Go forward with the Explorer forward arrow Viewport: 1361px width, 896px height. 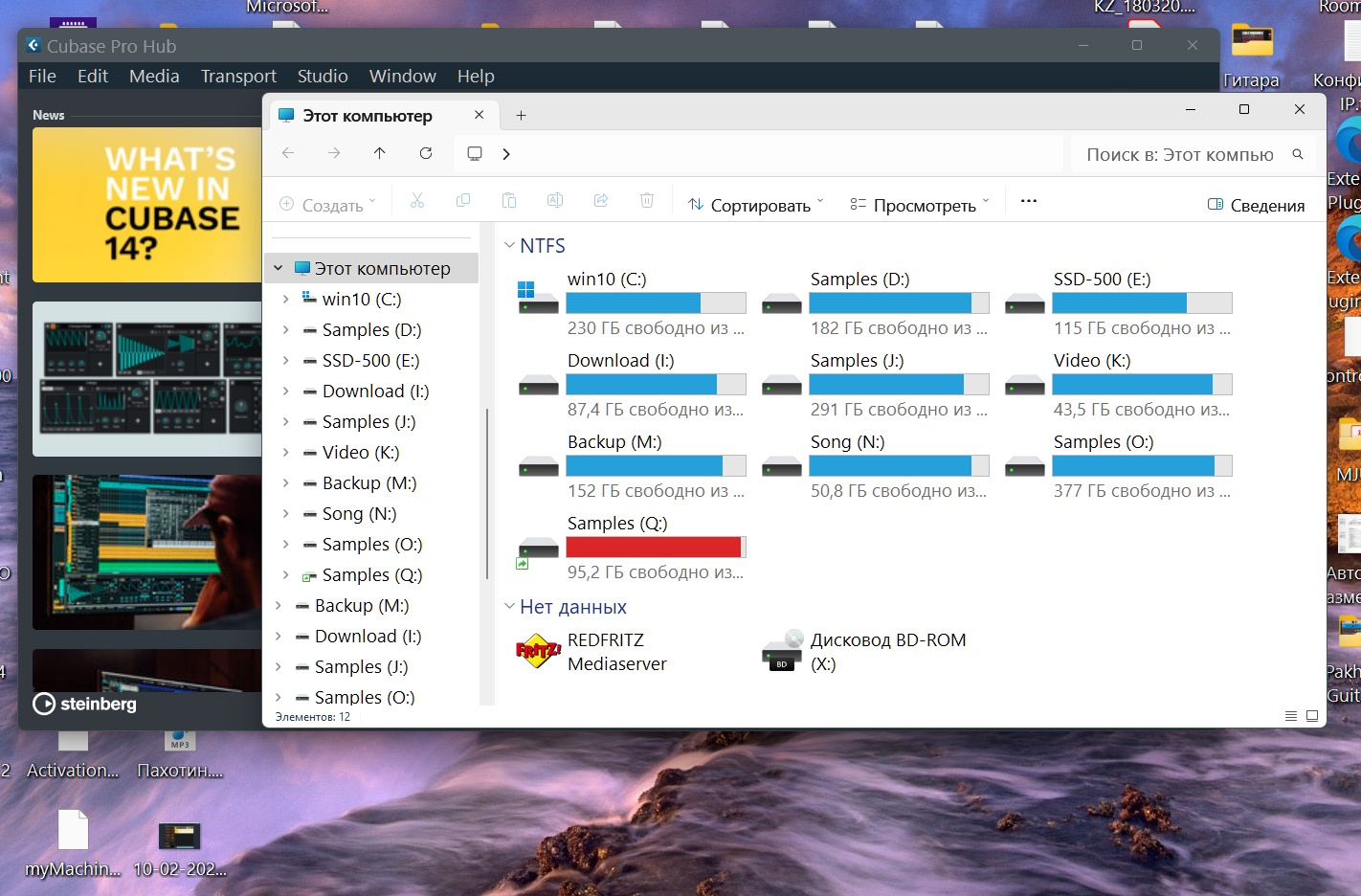[334, 153]
